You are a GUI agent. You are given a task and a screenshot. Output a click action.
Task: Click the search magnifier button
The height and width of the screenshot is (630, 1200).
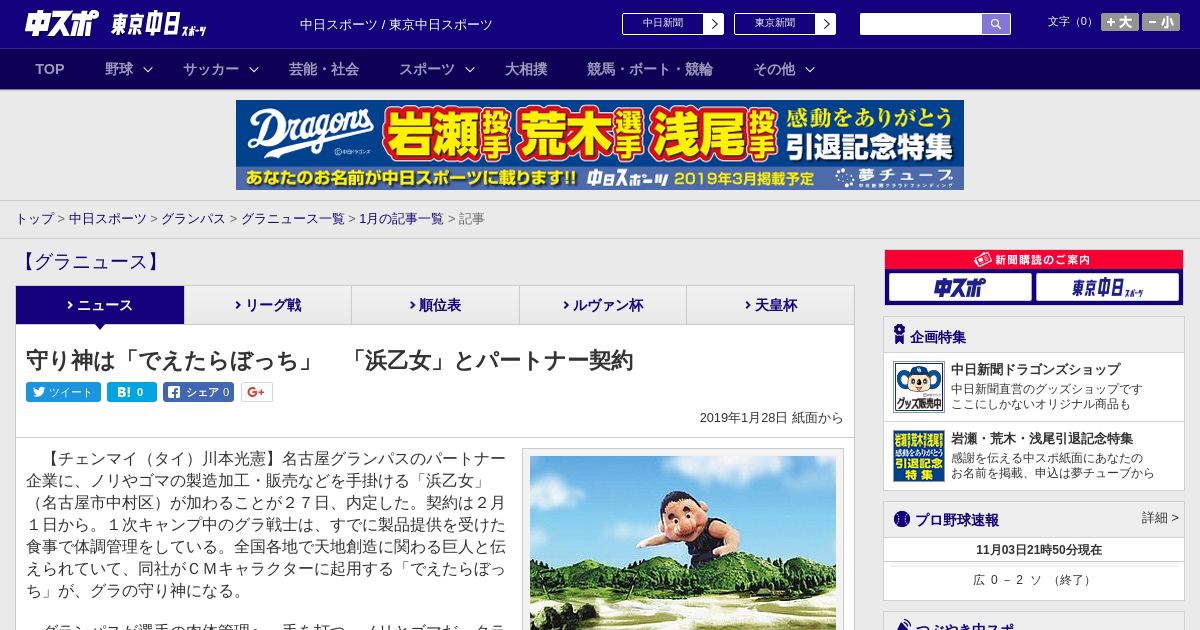[x=996, y=24]
